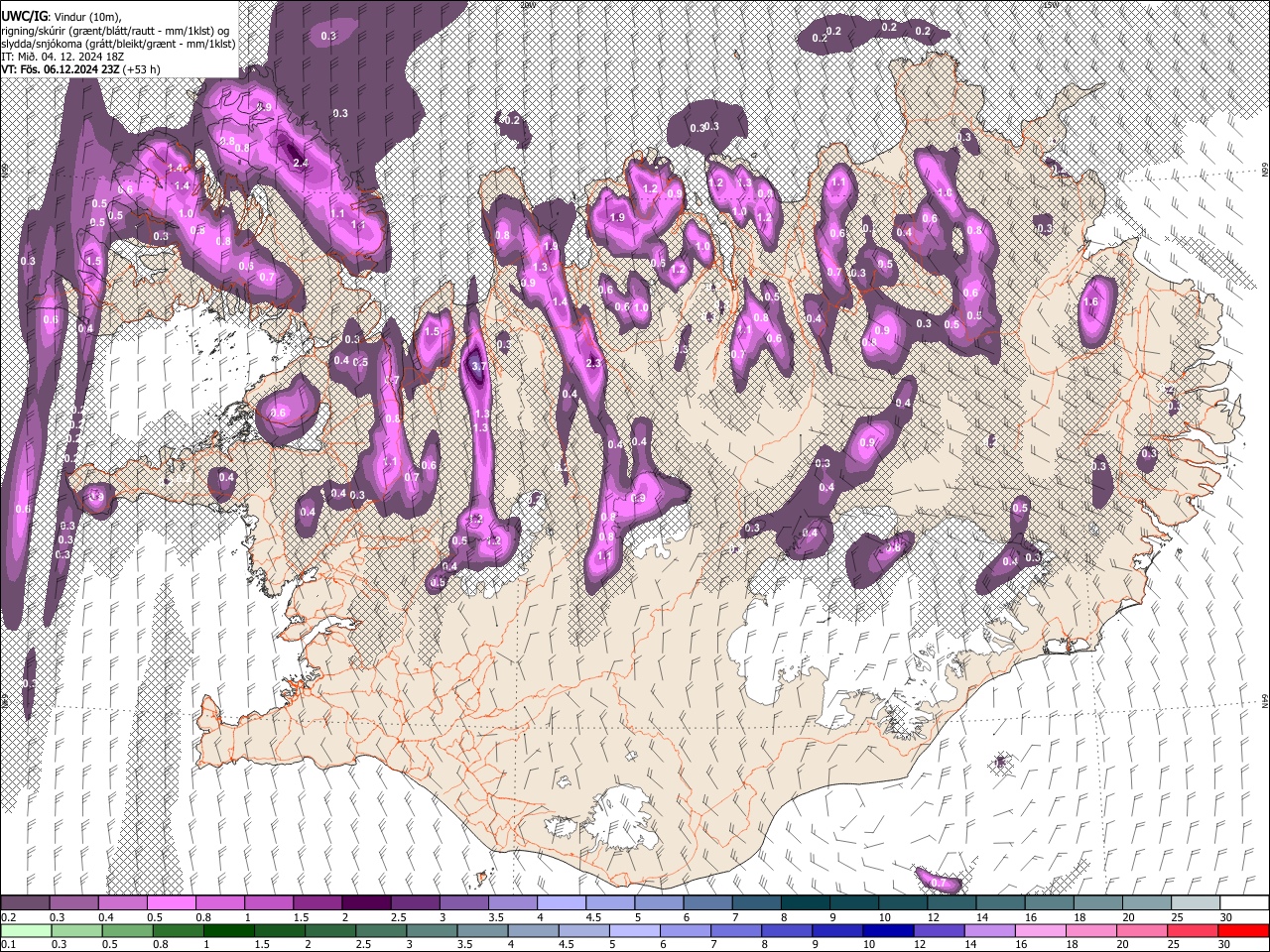This screenshot has width=1270, height=952.
Task: Select the 'rigning/skúrir (grænt/blátt/rautt - mm/1klst) og' line
Action: pyautogui.click(x=115, y=31)
